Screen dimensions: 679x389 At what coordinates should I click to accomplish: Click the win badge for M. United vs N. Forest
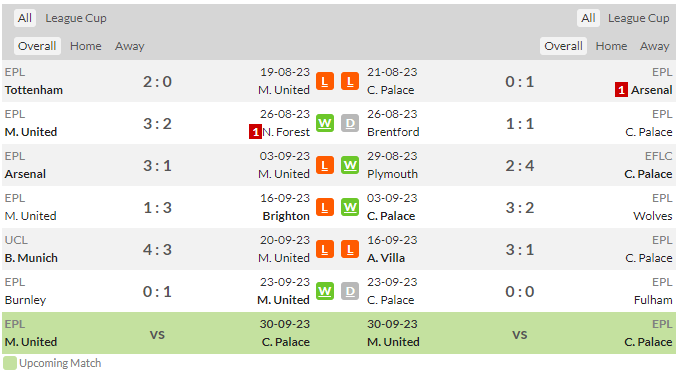click(x=324, y=123)
